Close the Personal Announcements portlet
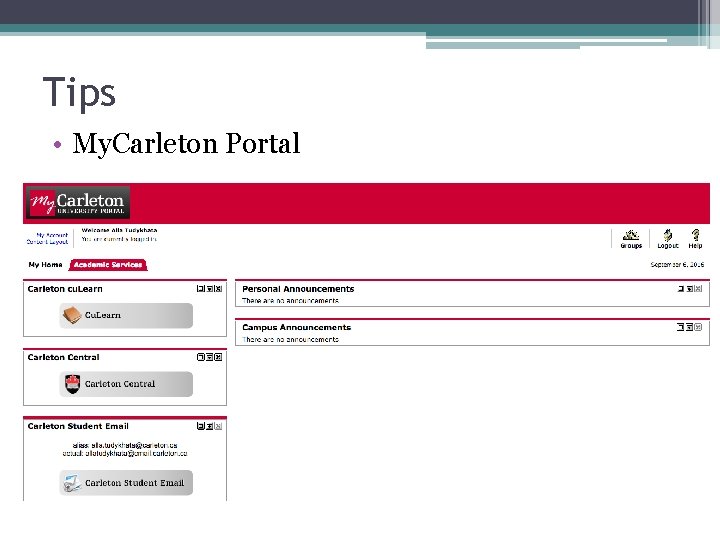Screen dimensions: 720x540 click(698, 289)
